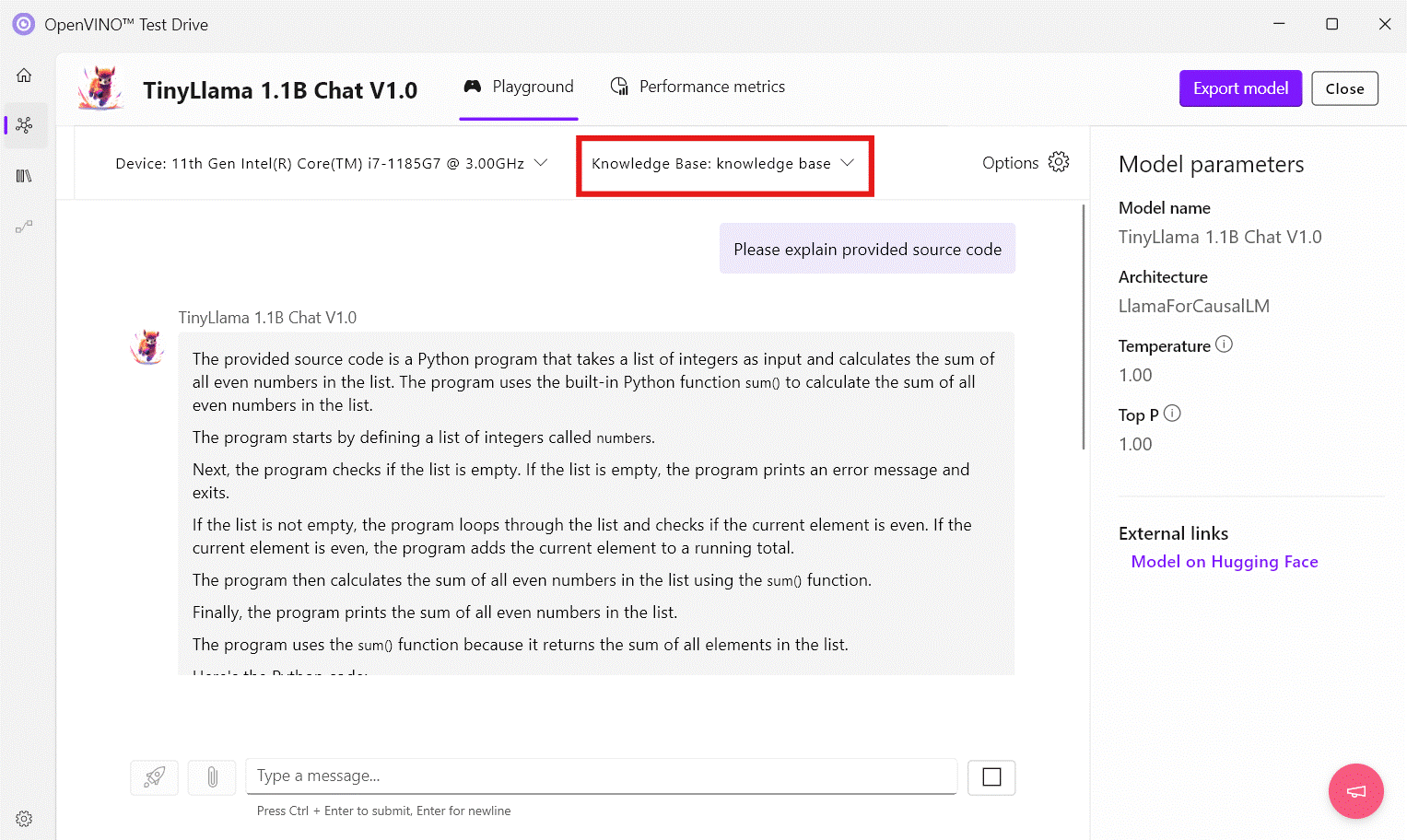1407x840 pixels.
Task: Select the model playground icon in the sidebar
Action: (x=24, y=126)
